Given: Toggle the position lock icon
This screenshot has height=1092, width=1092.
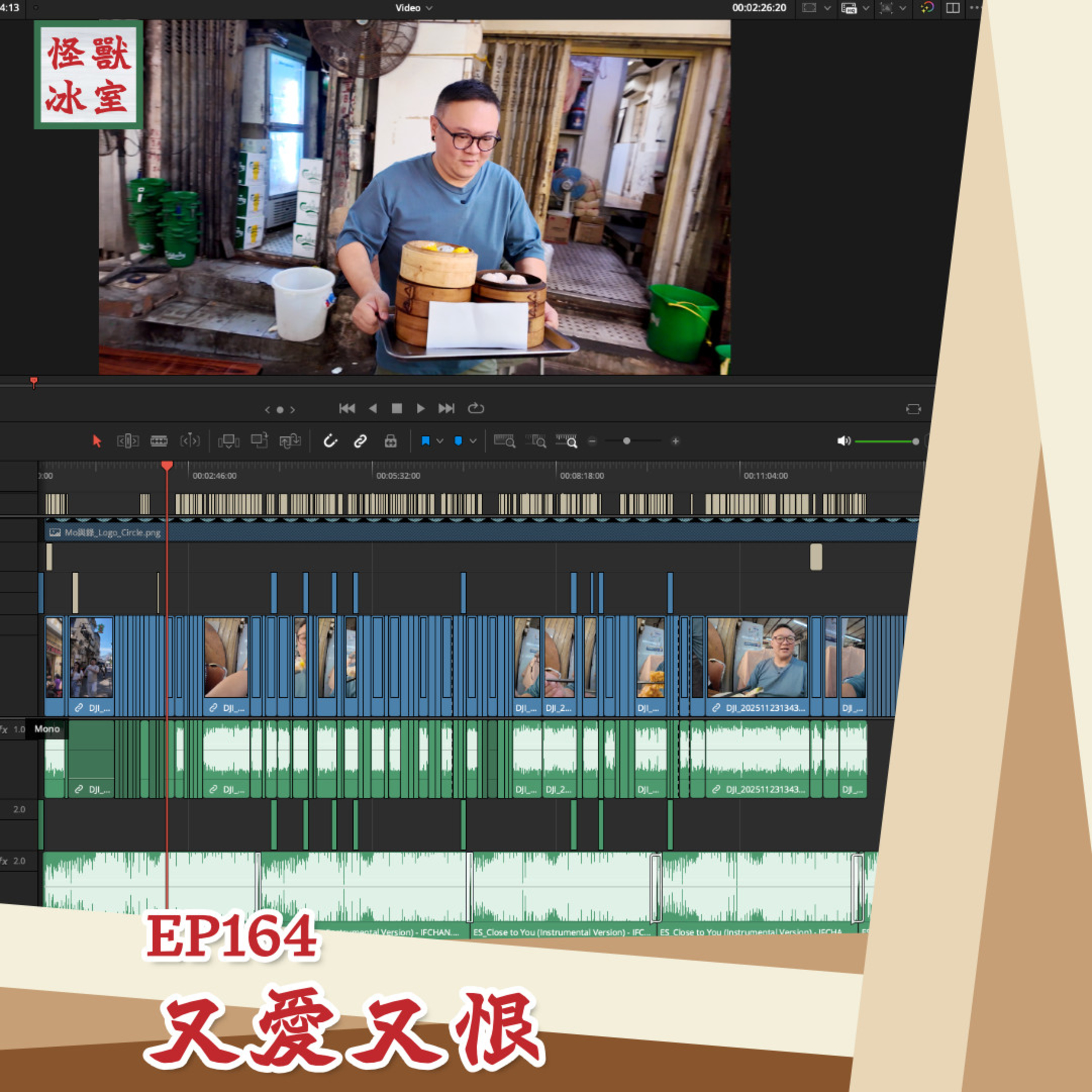Looking at the screenshot, I should coord(391,441).
